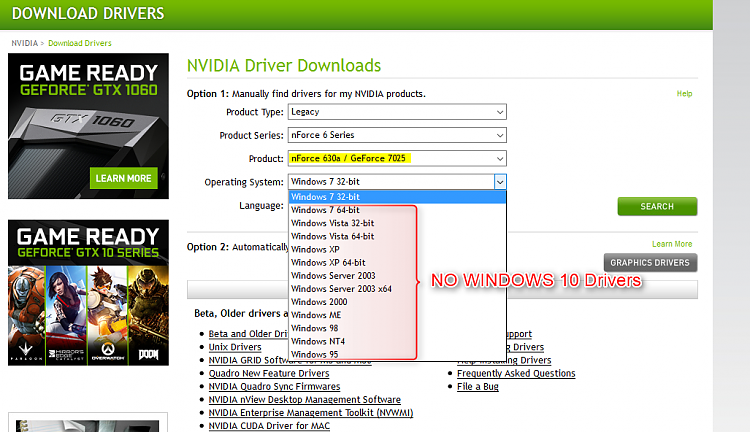Open Beta and Older Drivers link
This screenshot has height=432, width=750.
point(248,334)
